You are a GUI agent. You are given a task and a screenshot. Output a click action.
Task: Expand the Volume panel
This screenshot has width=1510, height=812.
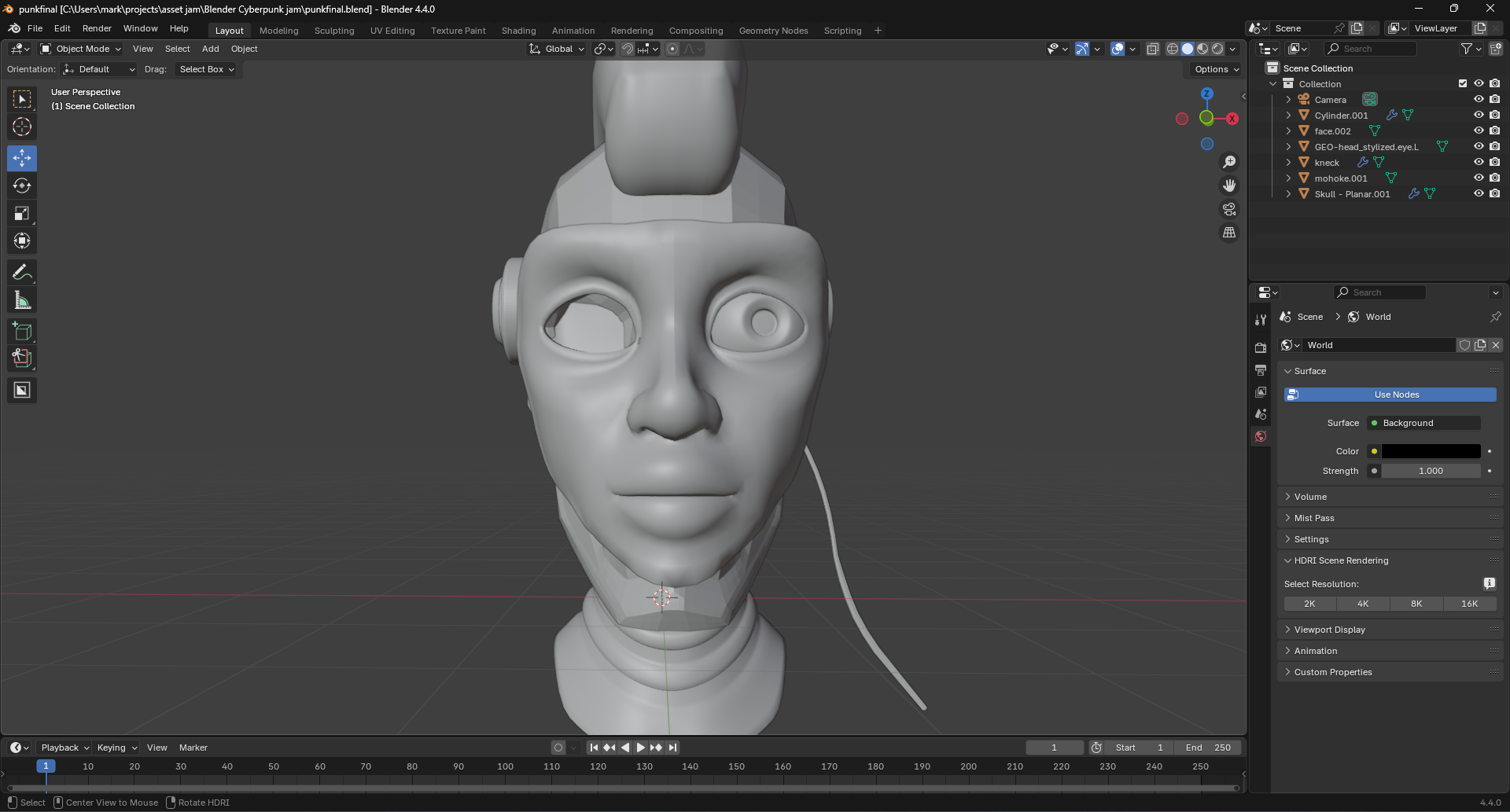click(x=1310, y=497)
